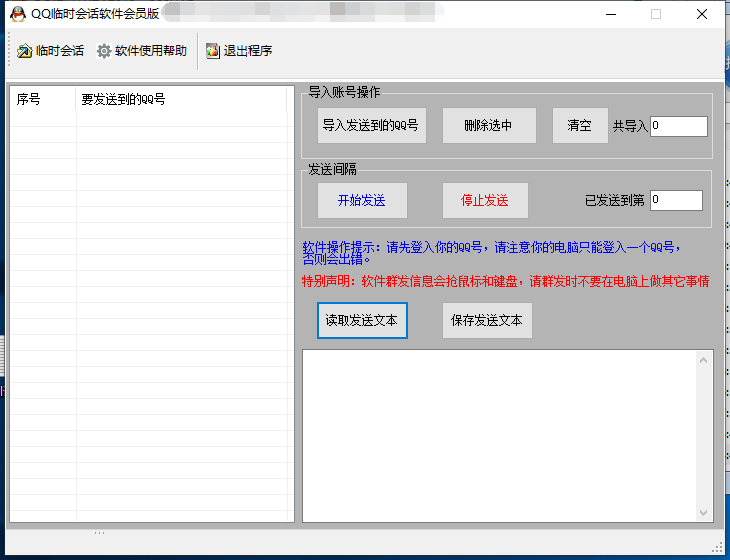The image size is (730, 560).
Task: Click the 导入账号操作 group title
Action: (x=344, y=92)
